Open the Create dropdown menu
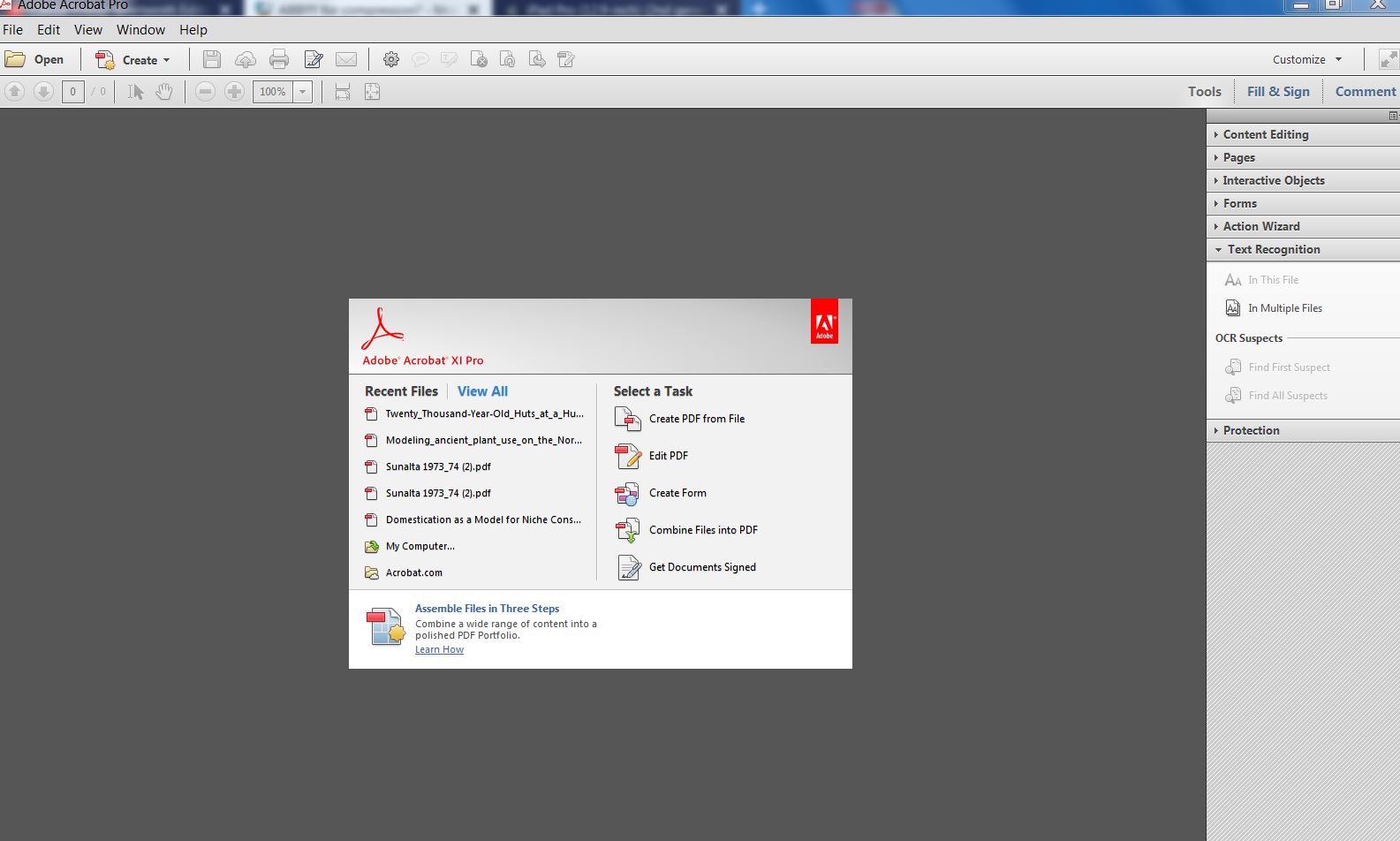Screen dimensions: 1400x841 point(132,60)
